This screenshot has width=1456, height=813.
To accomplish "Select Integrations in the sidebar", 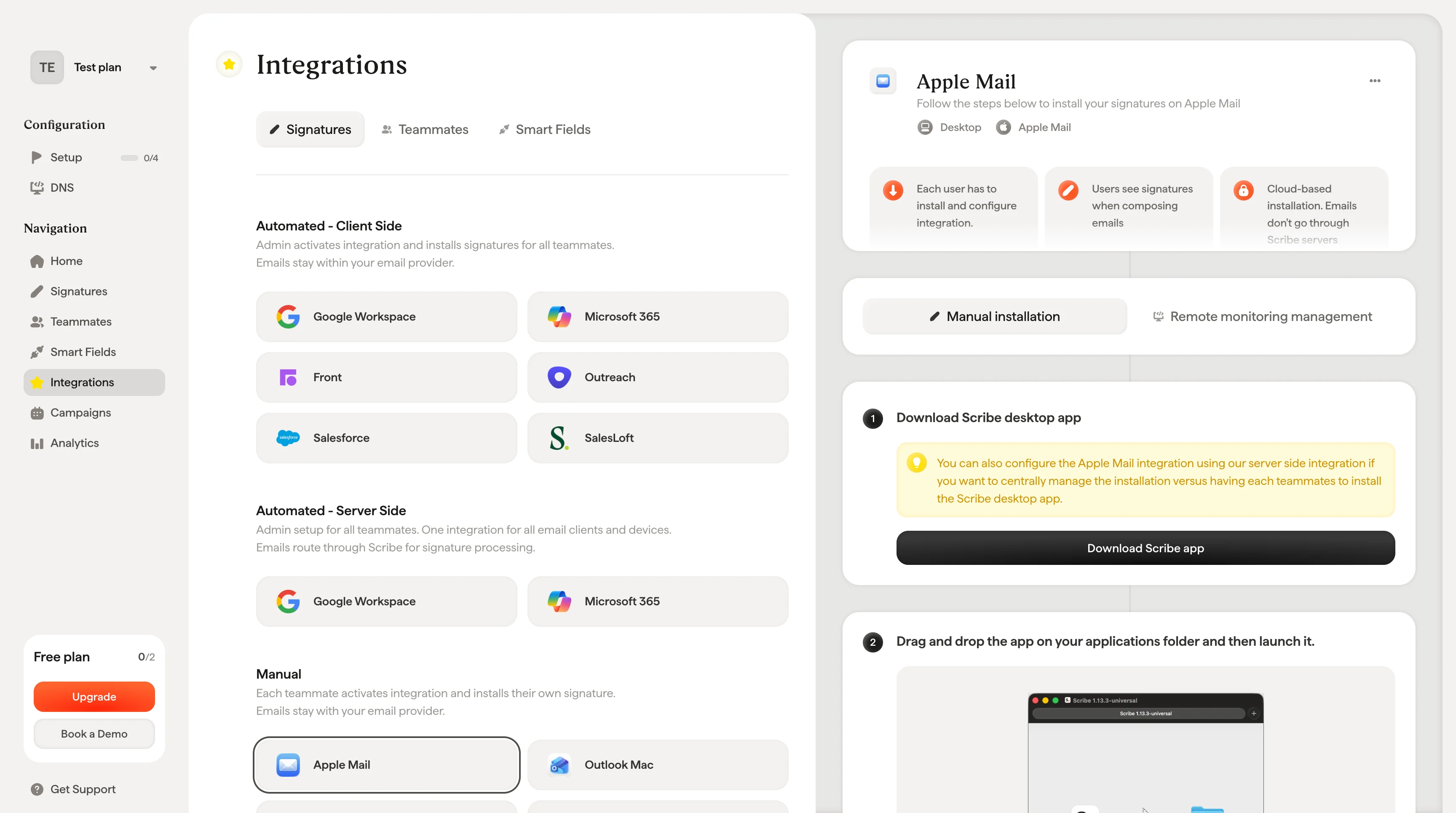I will pyautogui.click(x=94, y=382).
